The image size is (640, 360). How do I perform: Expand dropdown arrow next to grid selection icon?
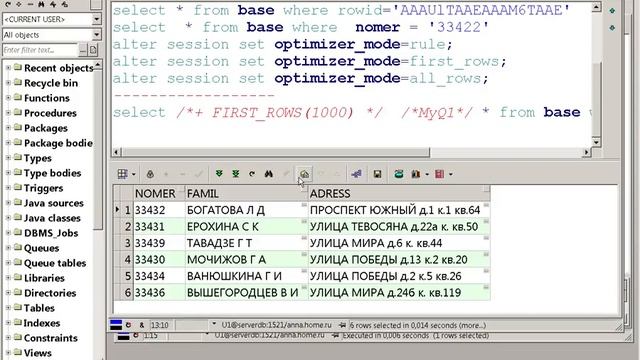[133, 174]
